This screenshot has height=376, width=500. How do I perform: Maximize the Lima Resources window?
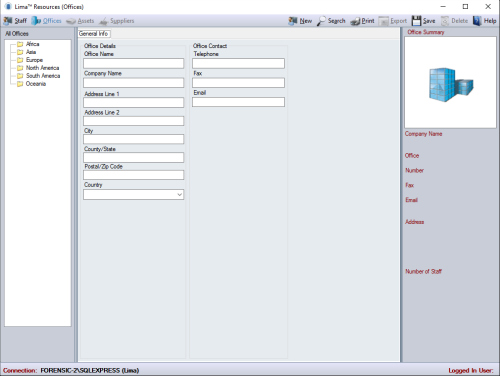pos(465,6)
